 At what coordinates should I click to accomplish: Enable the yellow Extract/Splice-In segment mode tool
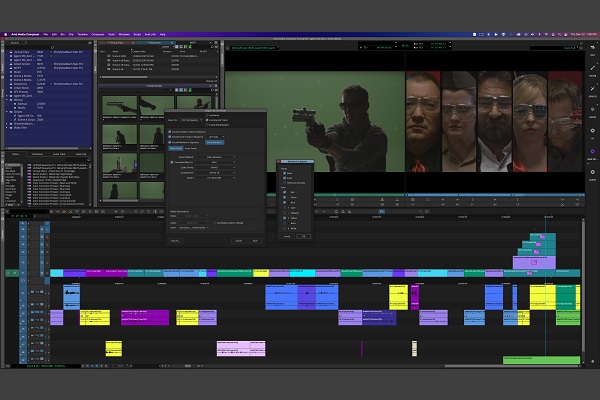tap(64, 211)
